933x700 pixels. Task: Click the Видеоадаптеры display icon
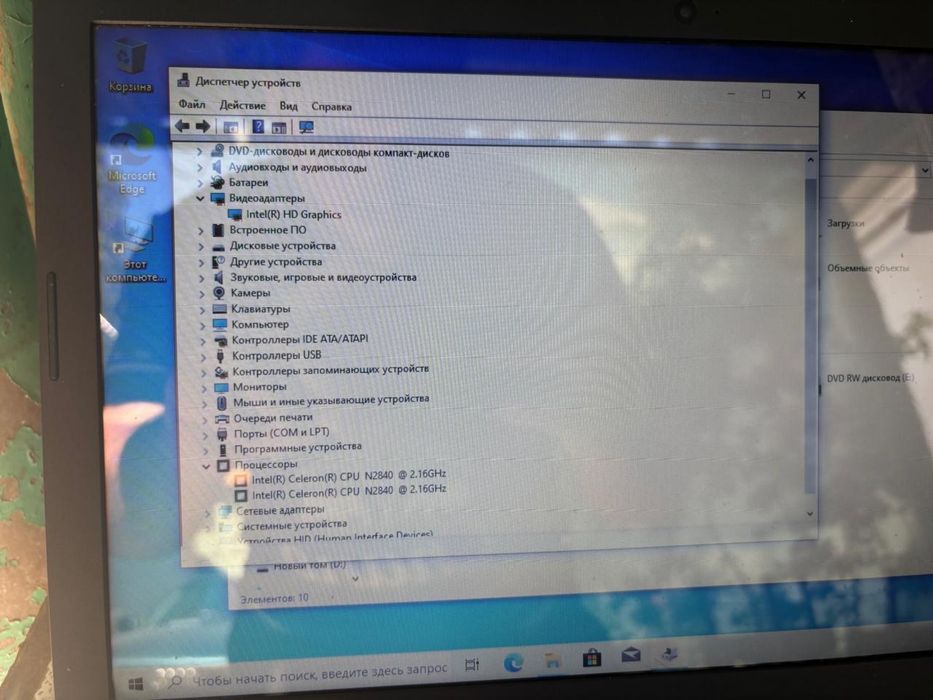218,198
